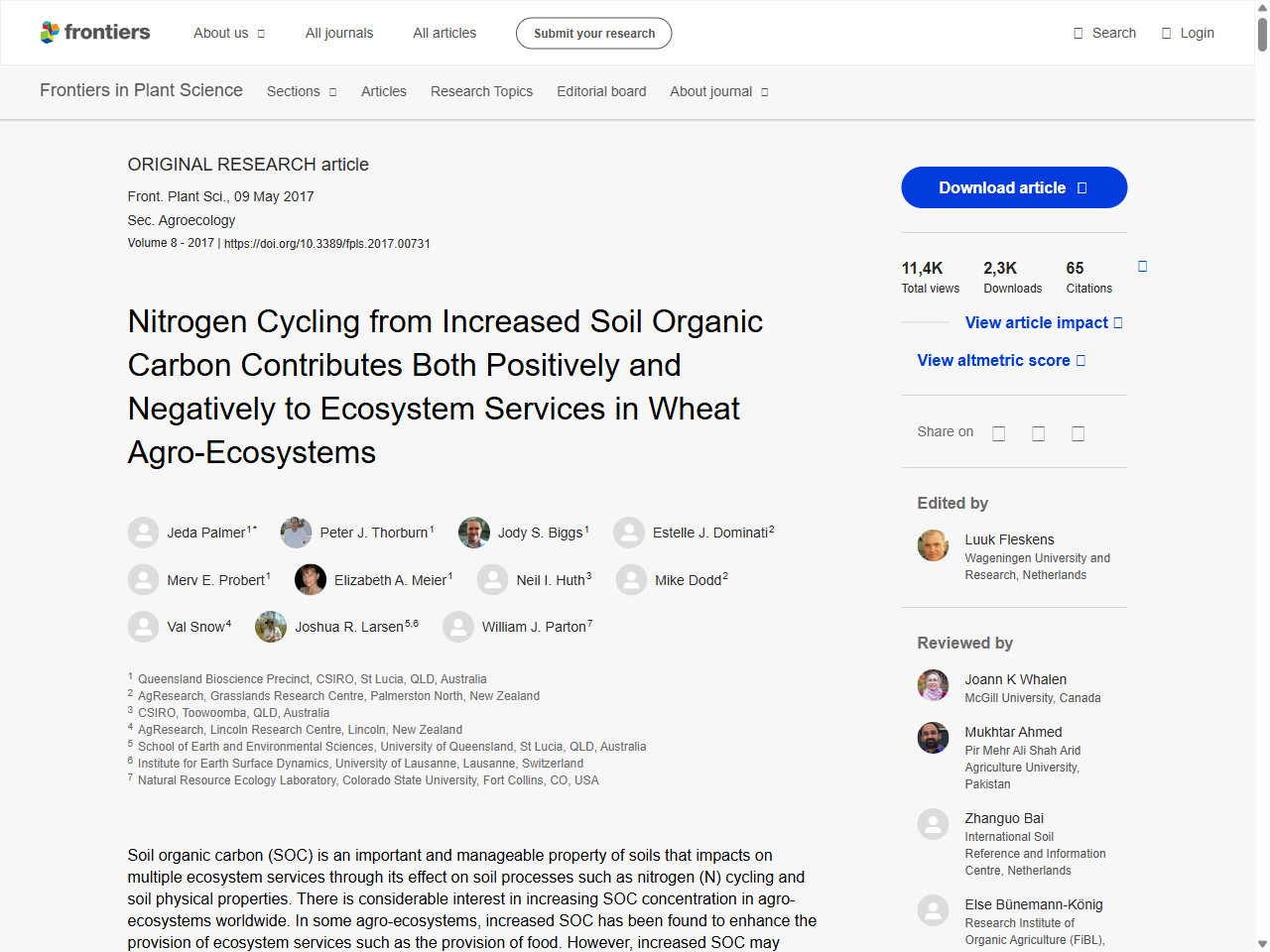Click Zhanguo Bai's placeholder avatar
The width and height of the screenshot is (1270, 952).
coord(933,824)
